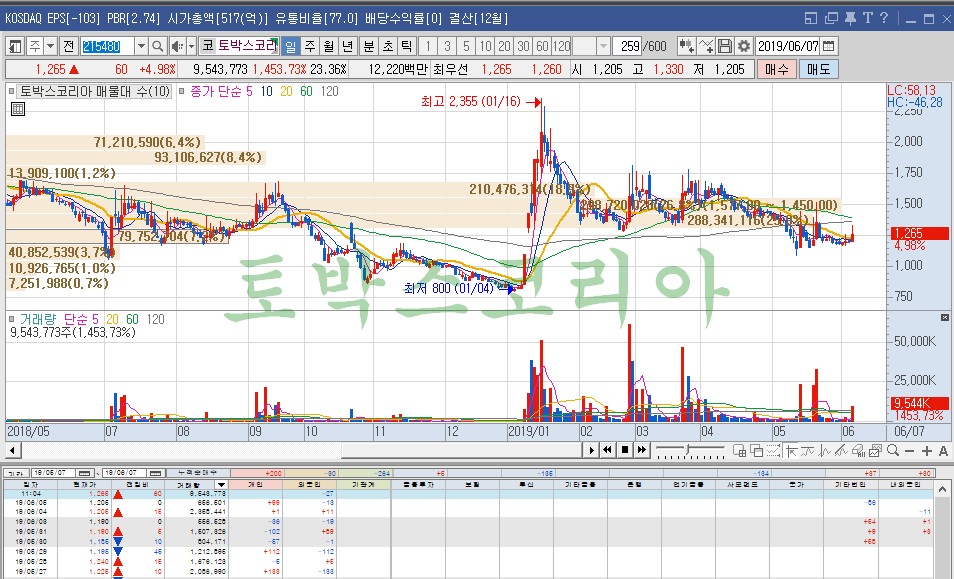Click the stock code input field 215480
This screenshot has height=579, width=954.
click(108, 46)
